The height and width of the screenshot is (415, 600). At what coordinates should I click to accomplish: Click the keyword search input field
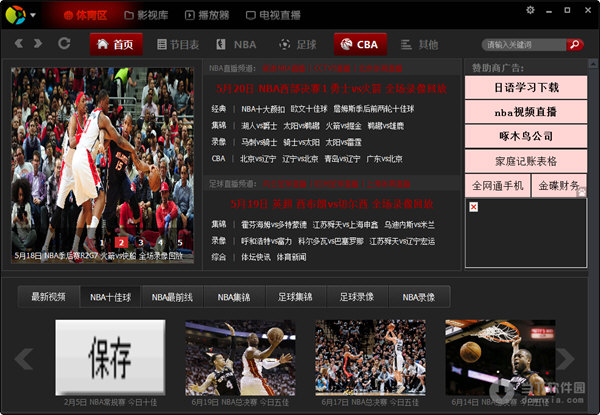click(524, 45)
